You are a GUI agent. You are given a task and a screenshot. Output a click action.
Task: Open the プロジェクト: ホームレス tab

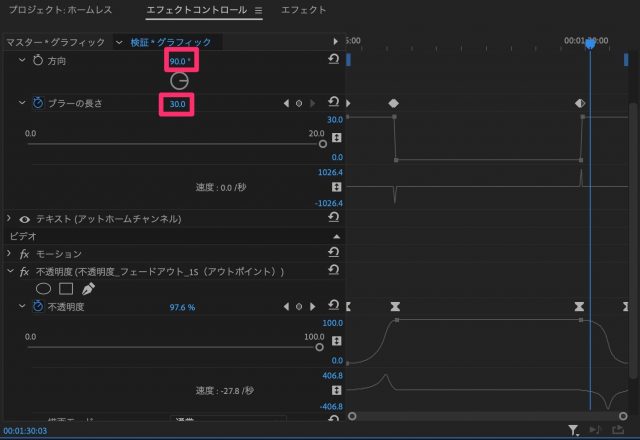pos(60,10)
